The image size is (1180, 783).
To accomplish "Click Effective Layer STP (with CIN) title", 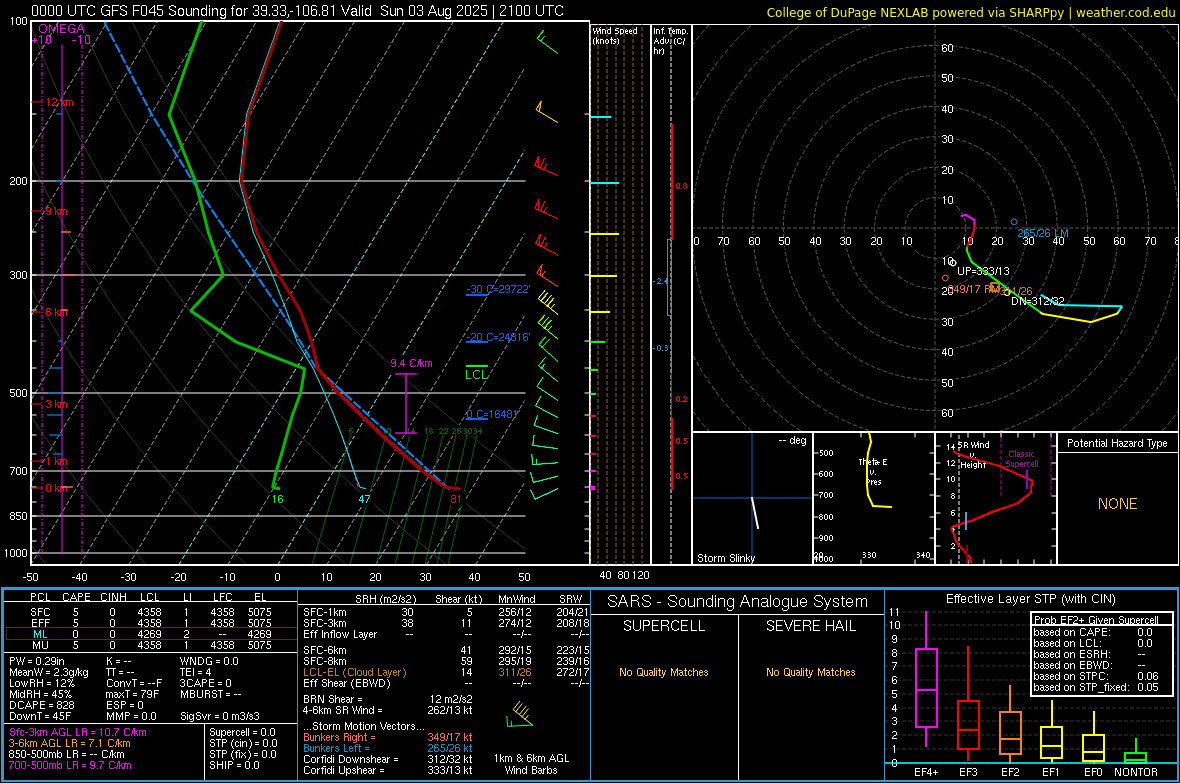I will [1030, 599].
